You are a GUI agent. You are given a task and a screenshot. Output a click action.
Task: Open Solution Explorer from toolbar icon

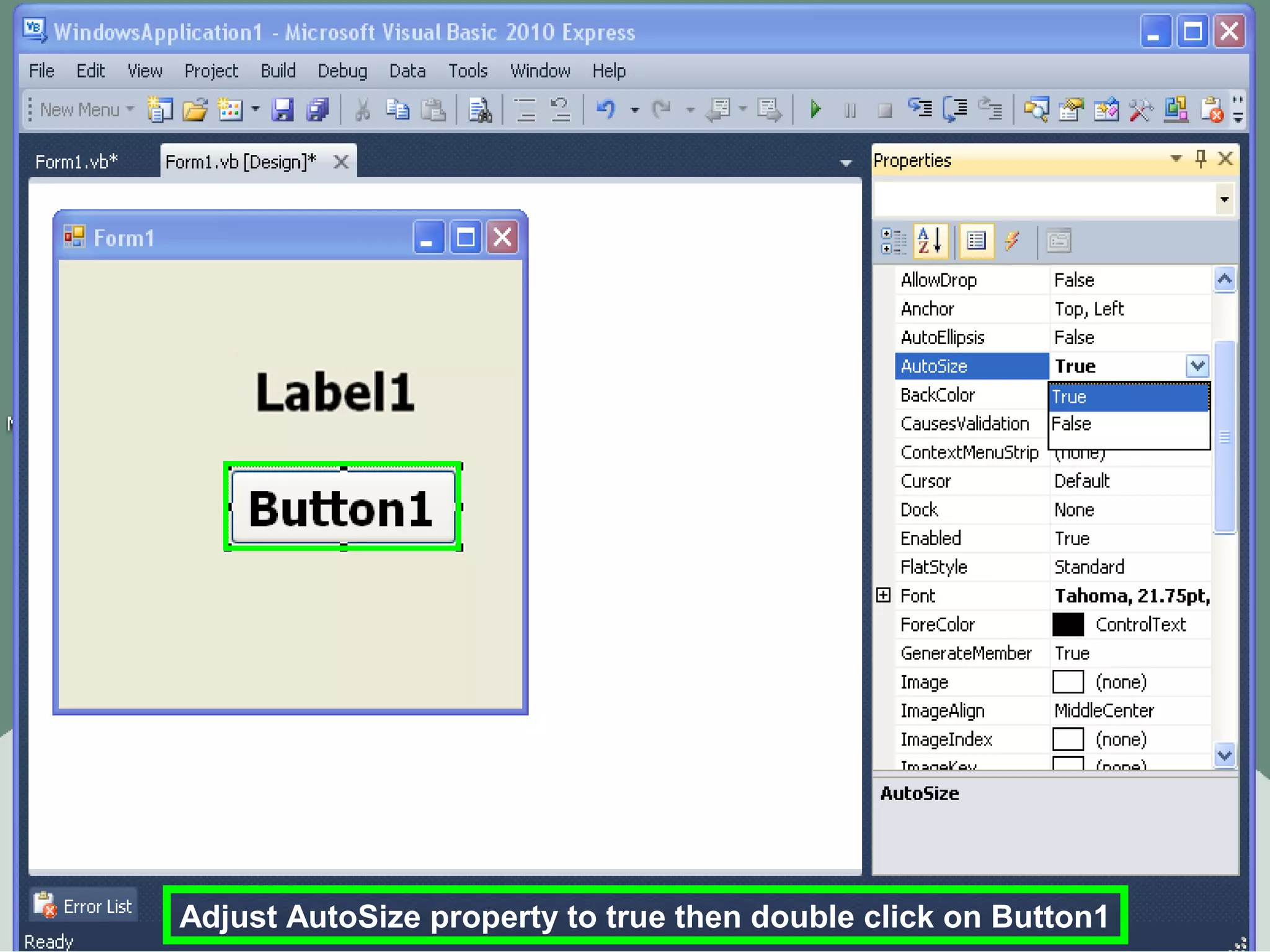1036,110
